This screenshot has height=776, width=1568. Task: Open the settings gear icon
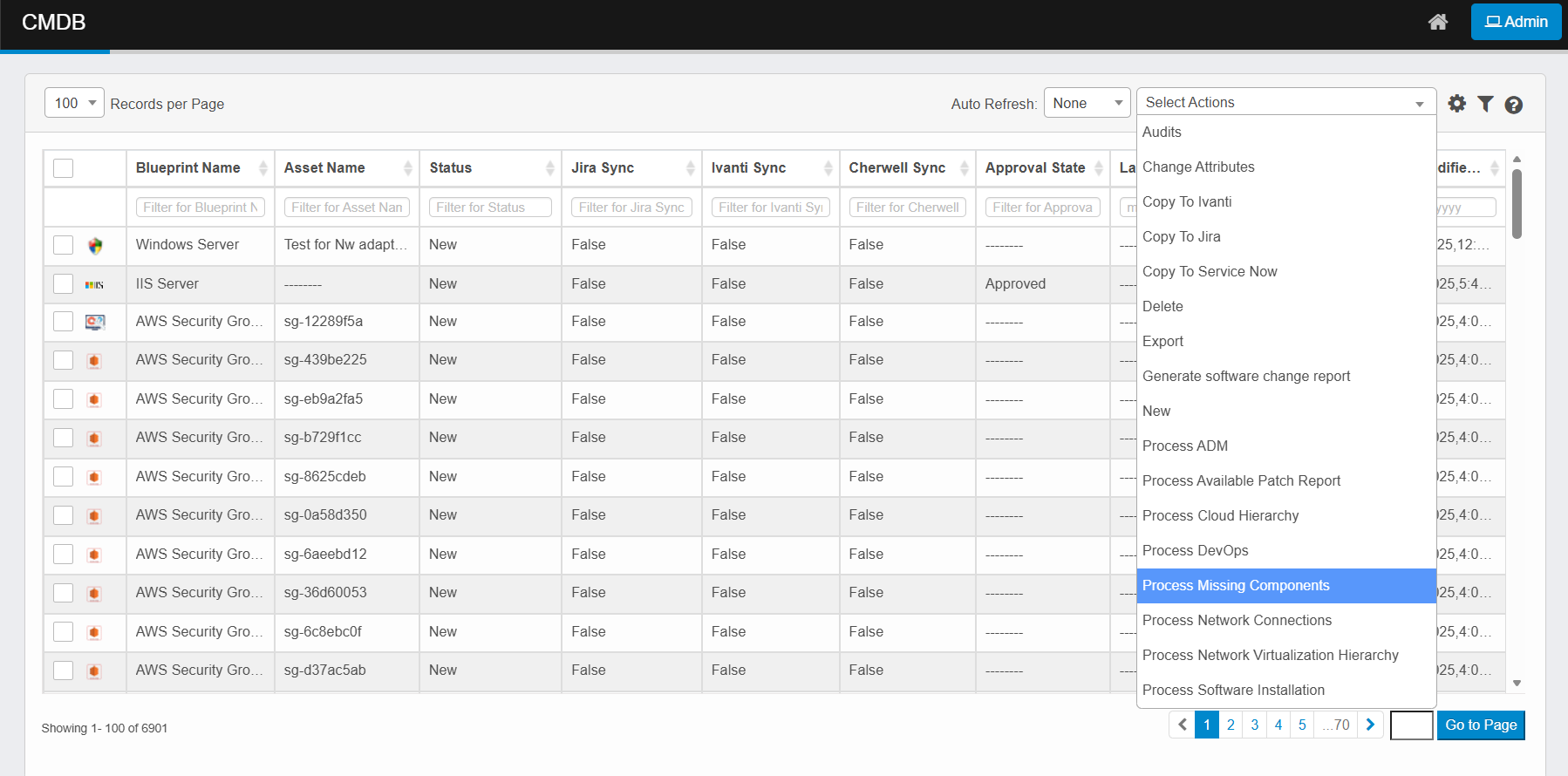coord(1456,104)
